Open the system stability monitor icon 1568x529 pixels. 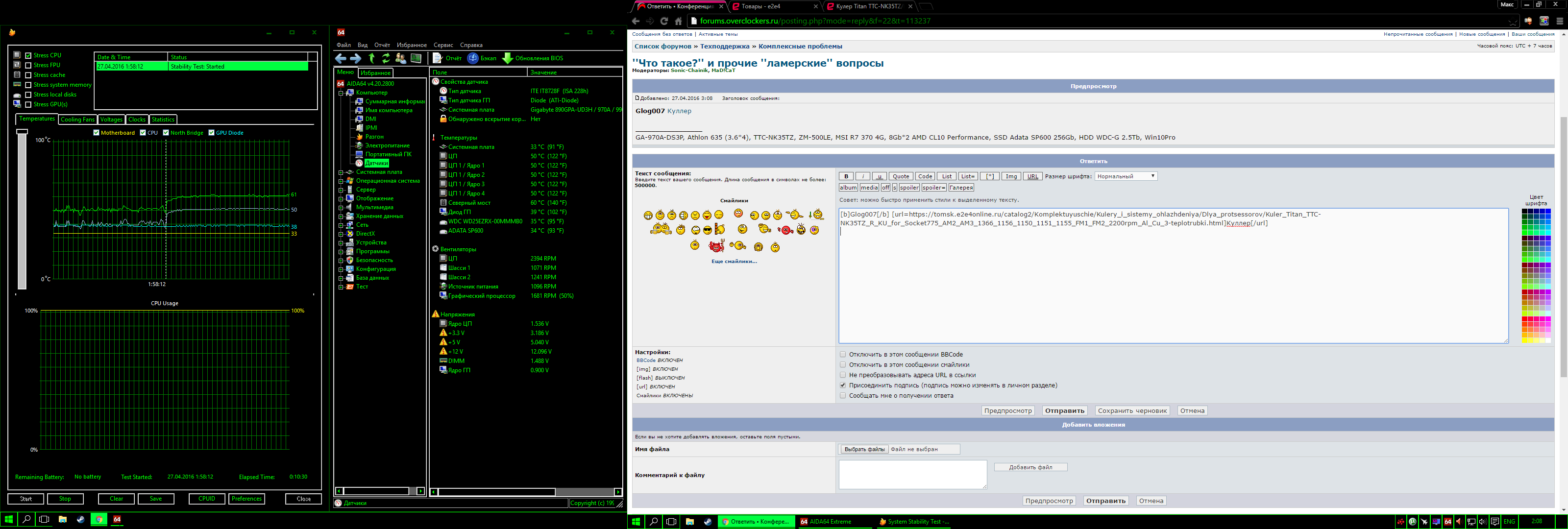416,58
